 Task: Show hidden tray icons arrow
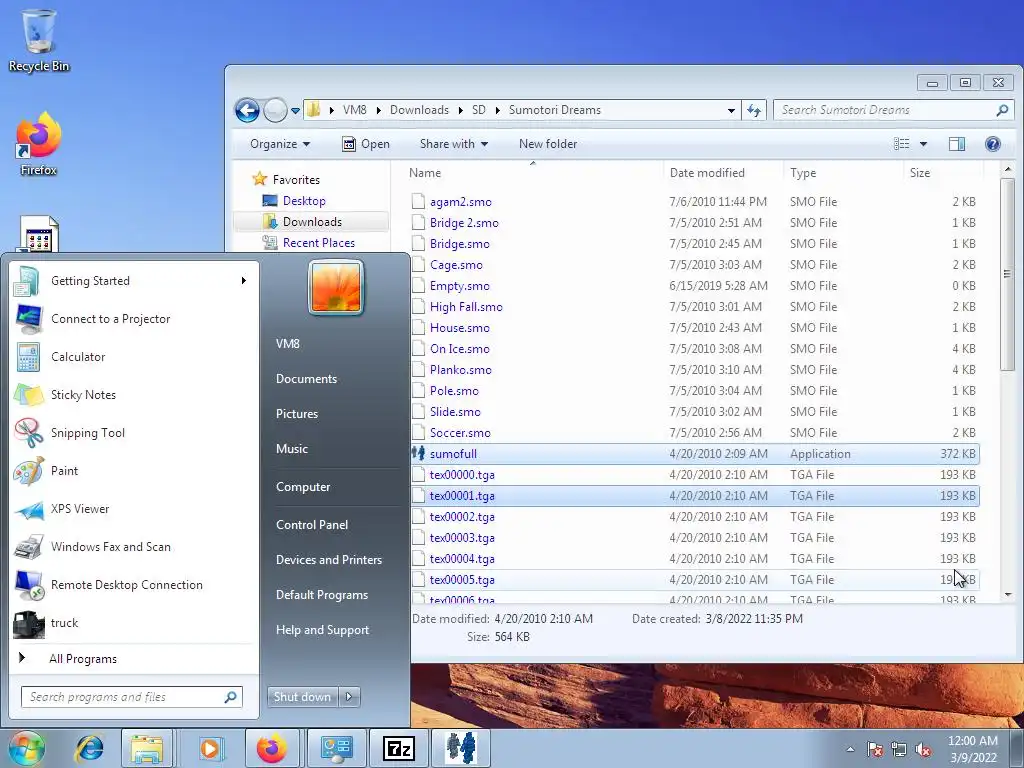point(850,749)
